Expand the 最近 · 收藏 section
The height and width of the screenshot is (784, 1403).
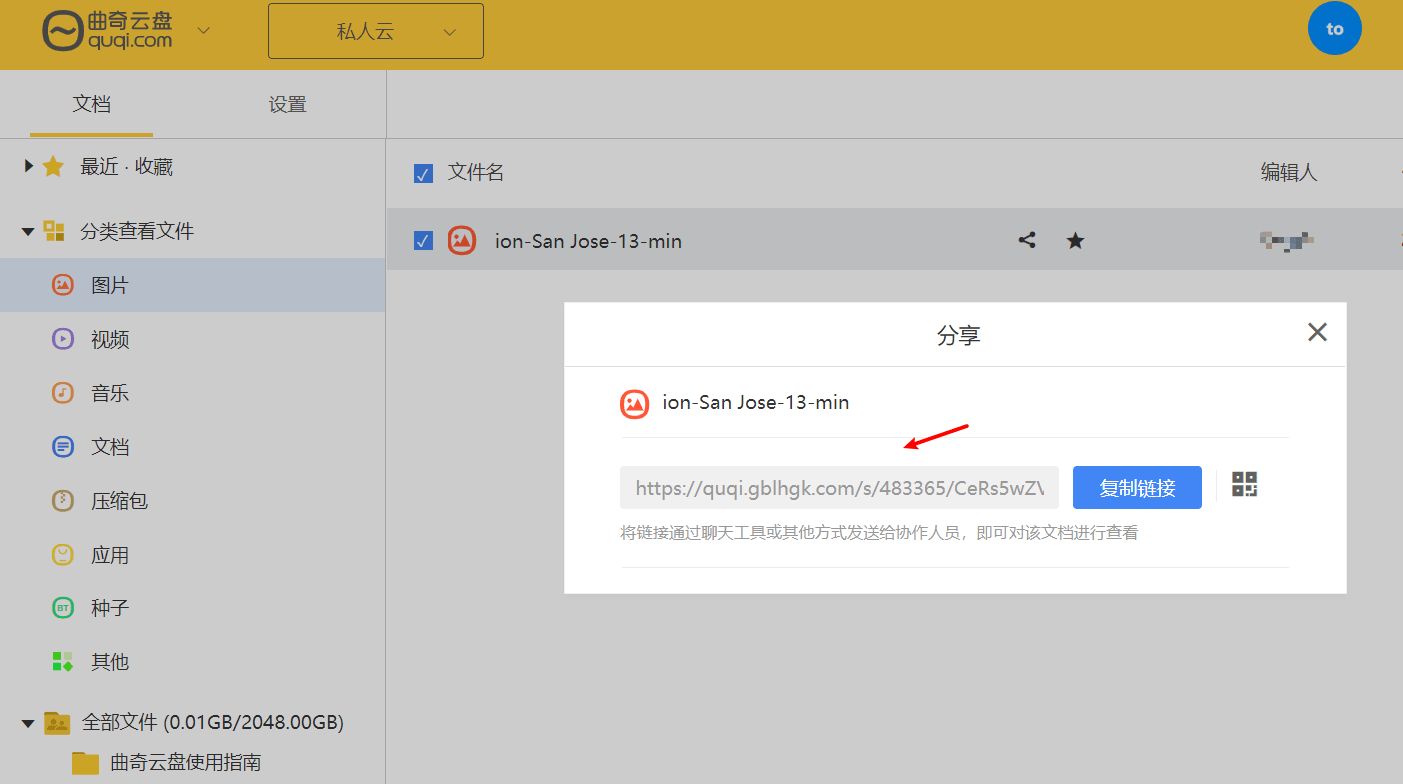29,166
